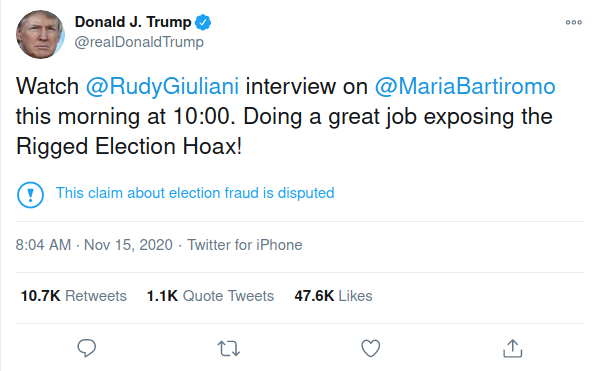Click 'This claim about election fraud is disputed'
Viewport: 598px width, 371px height.
tap(195, 193)
